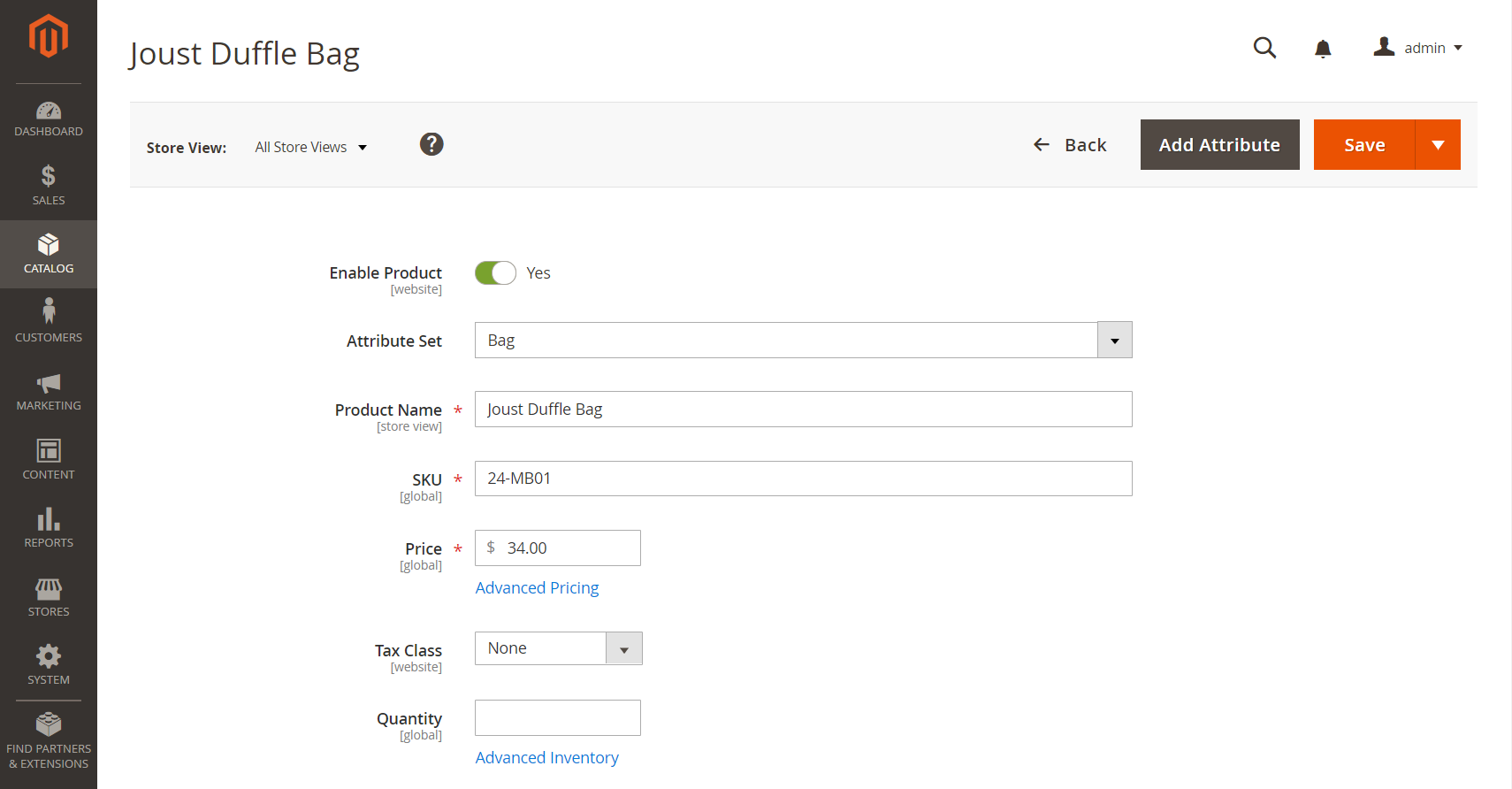Open the Dashboard gauge icon

click(x=49, y=111)
